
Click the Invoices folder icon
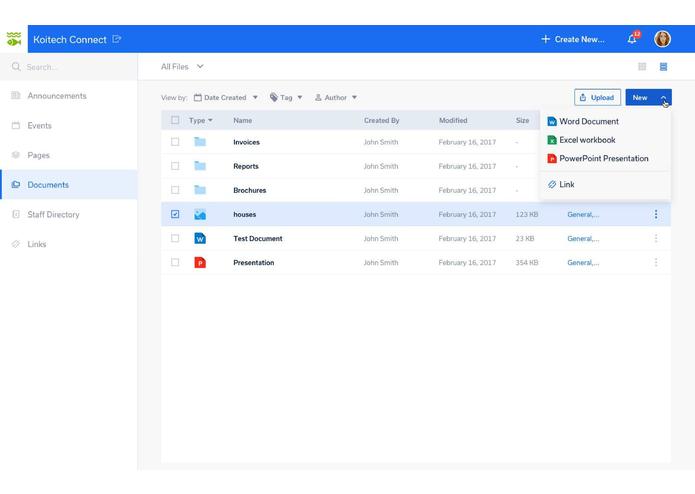pyautogui.click(x=200, y=142)
